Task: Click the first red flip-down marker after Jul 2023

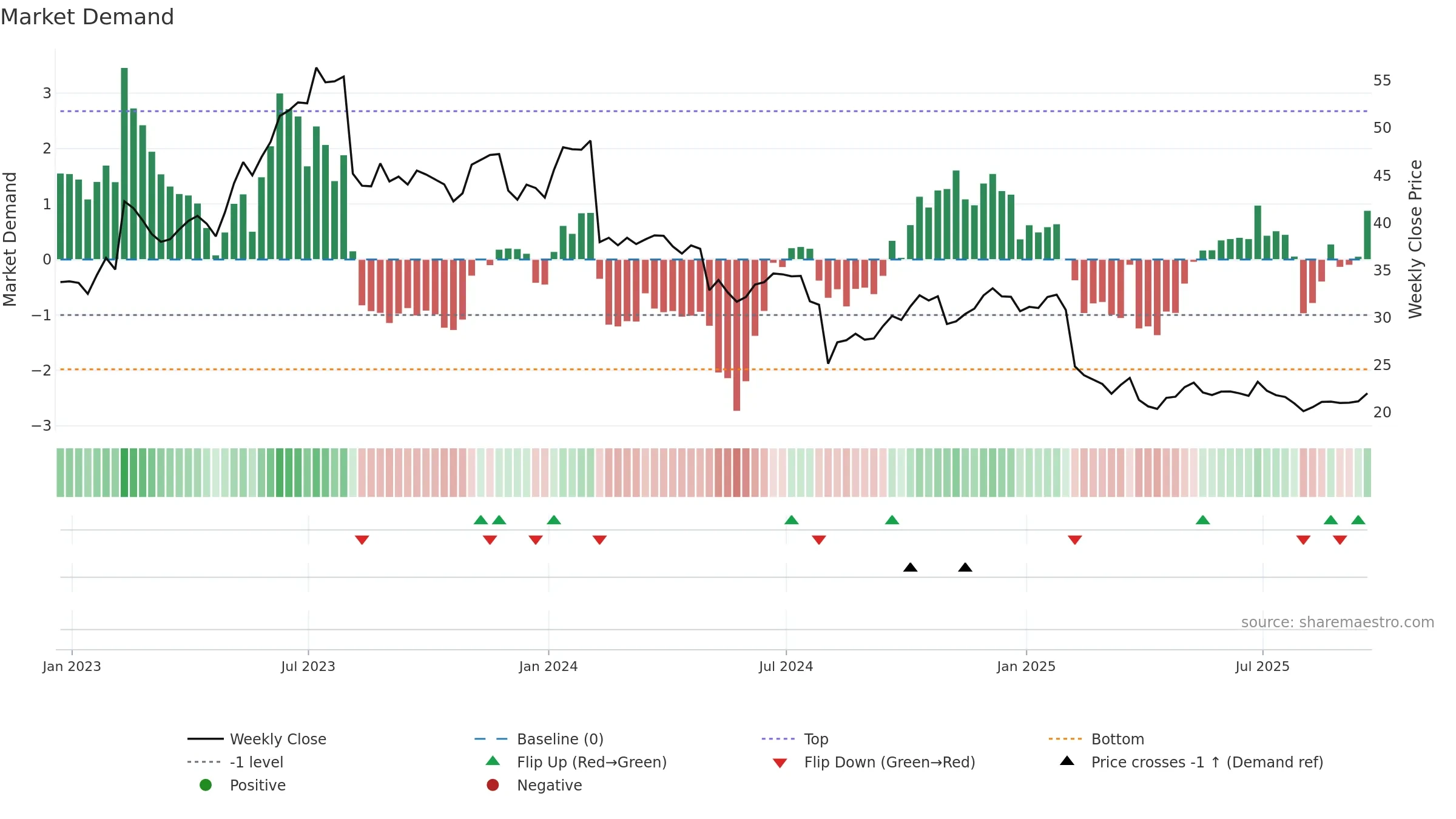Action: [x=362, y=540]
